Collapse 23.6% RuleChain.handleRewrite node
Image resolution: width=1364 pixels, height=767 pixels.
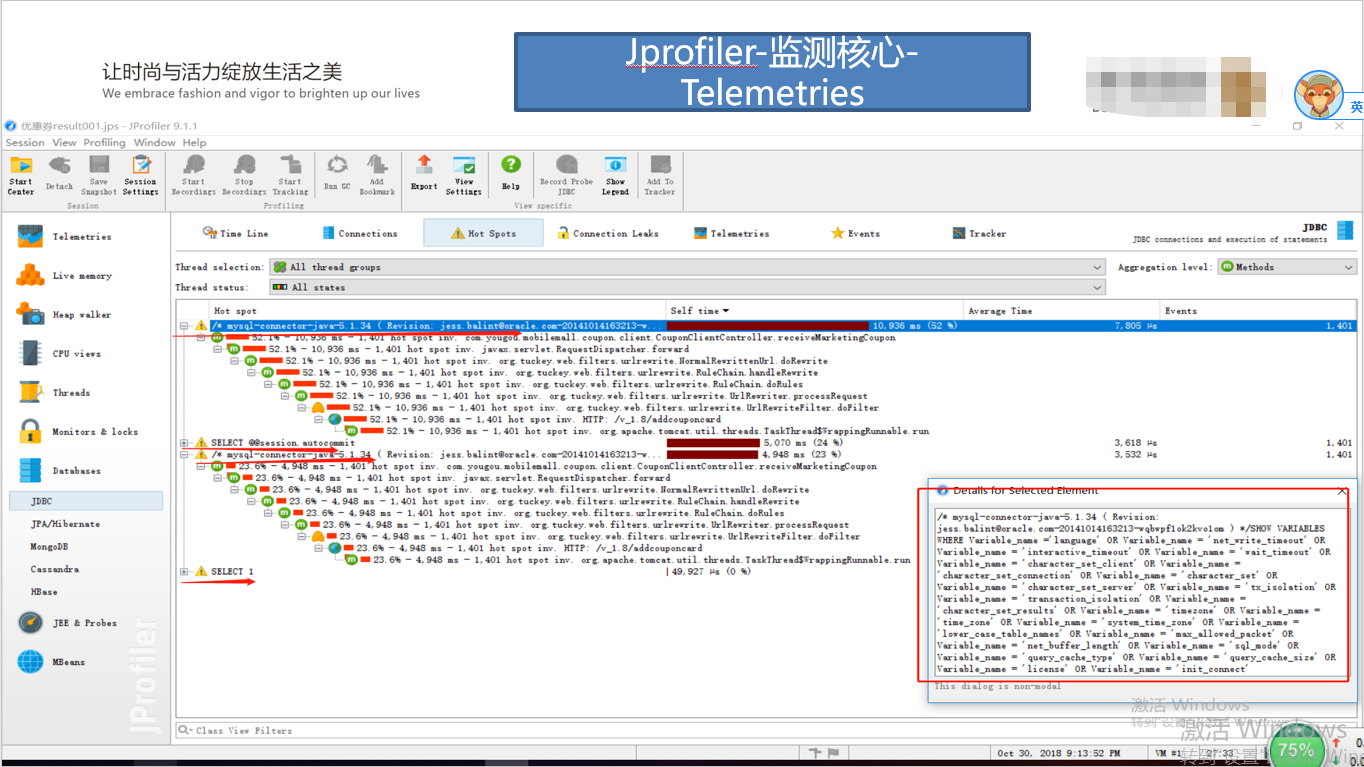[251, 501]
